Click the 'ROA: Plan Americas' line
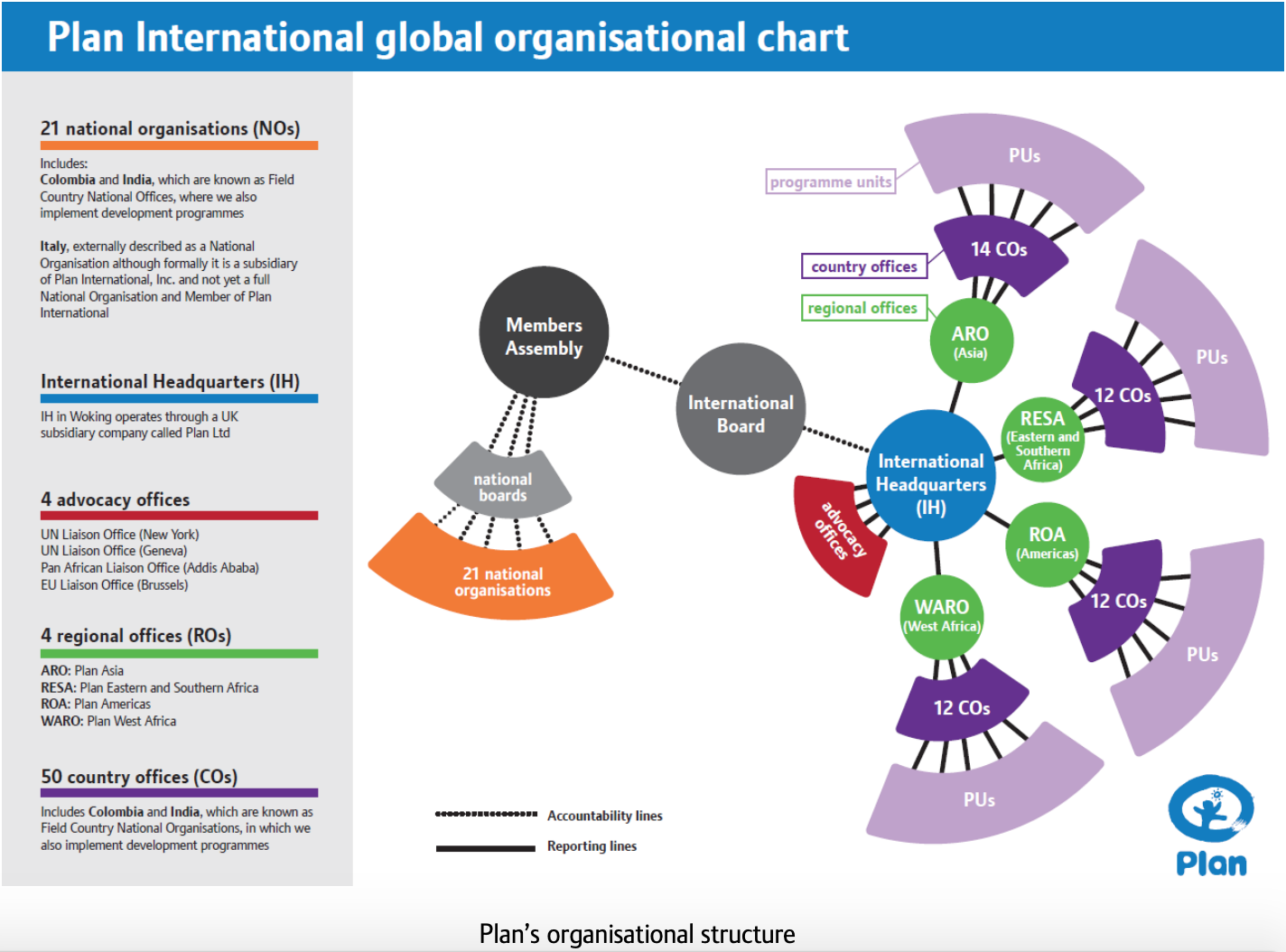The width and height of the screenshot is (1286, 952). [x=96, y=705]
